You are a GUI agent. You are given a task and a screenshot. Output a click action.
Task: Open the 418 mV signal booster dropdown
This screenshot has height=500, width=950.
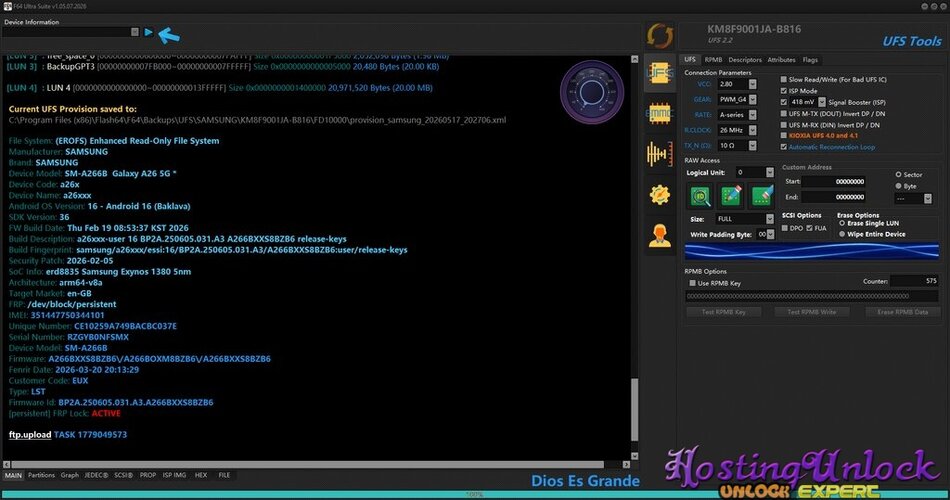822,102
